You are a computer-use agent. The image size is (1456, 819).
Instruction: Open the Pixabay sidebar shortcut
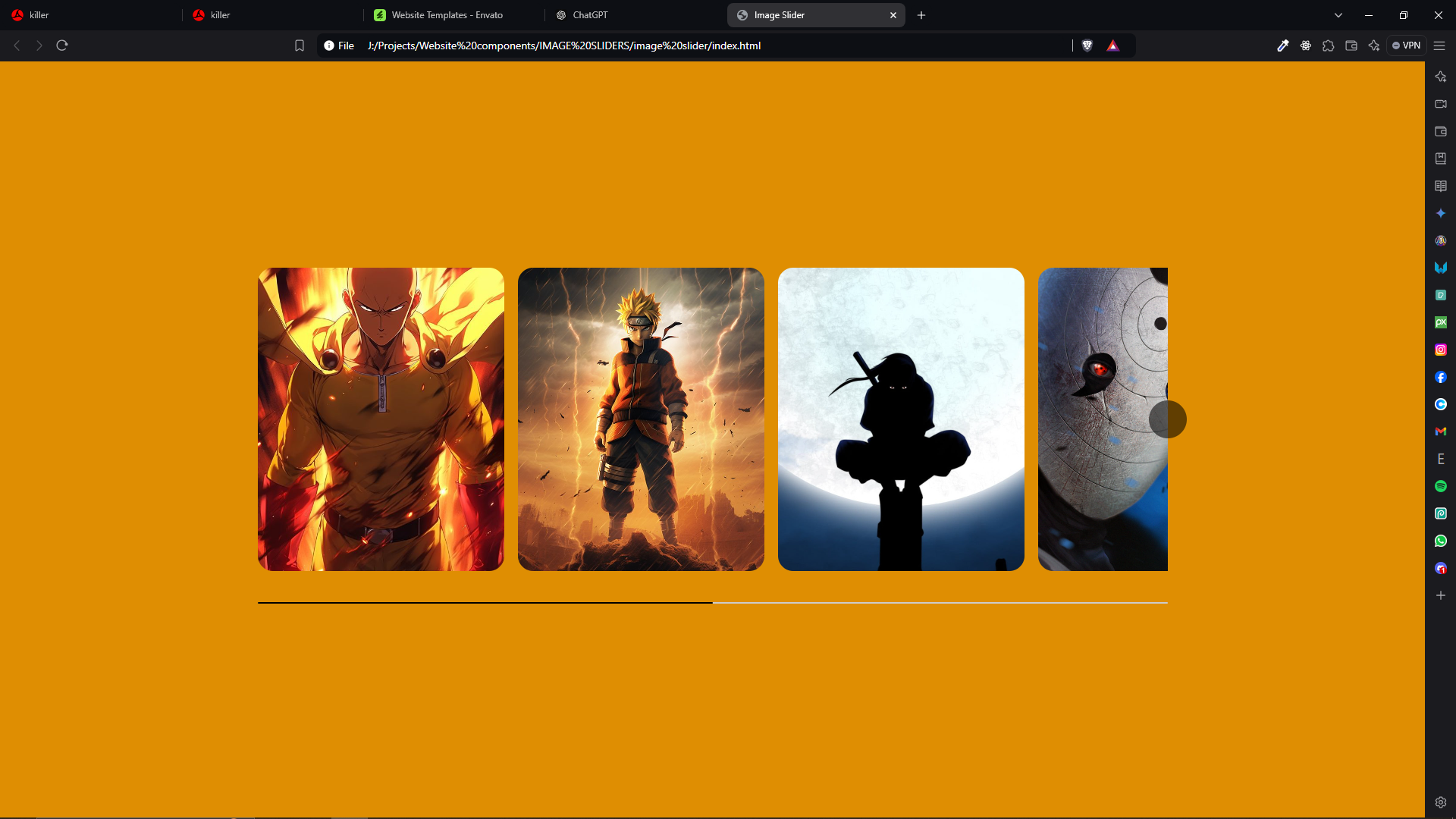pyautogui.click(x=1441, y=322)
